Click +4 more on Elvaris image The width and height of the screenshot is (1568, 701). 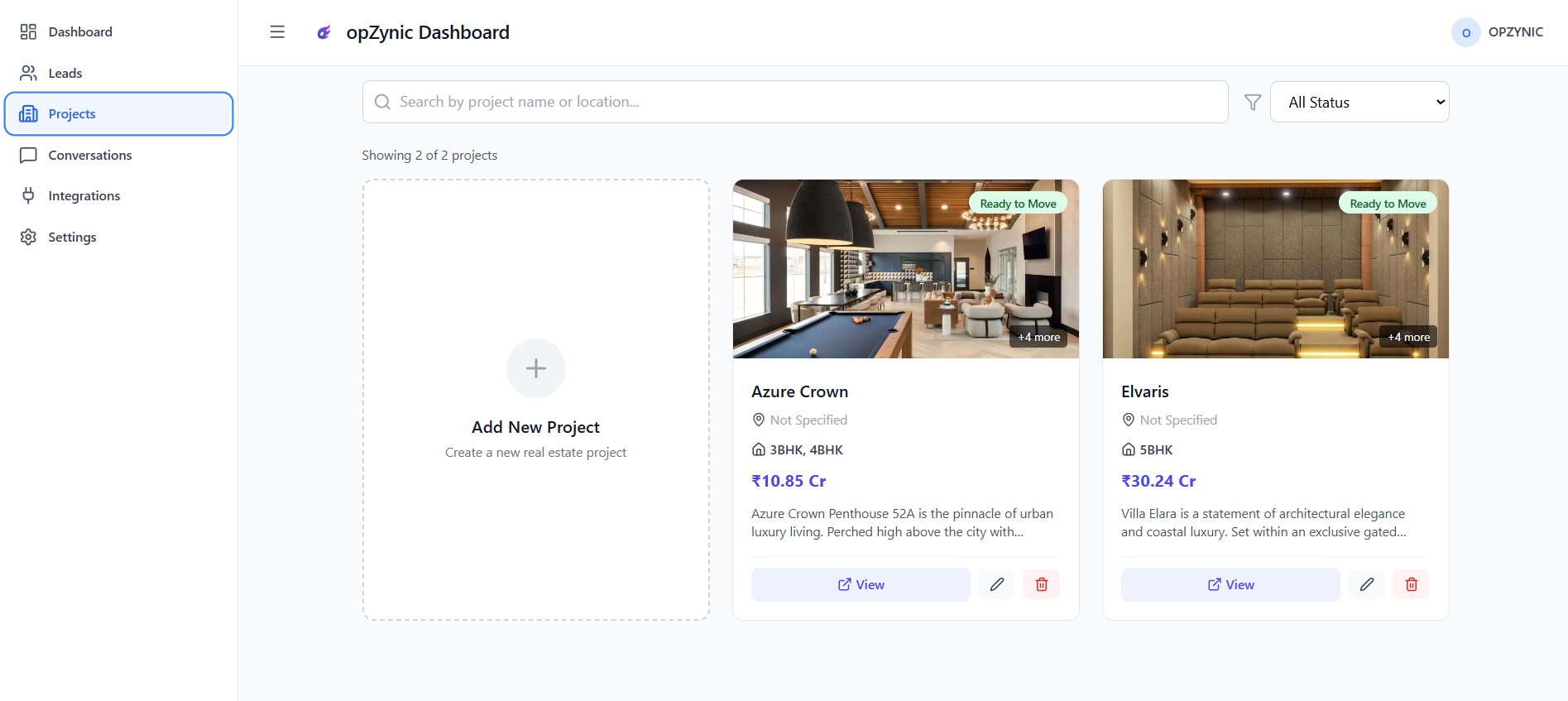point(1408,337)
